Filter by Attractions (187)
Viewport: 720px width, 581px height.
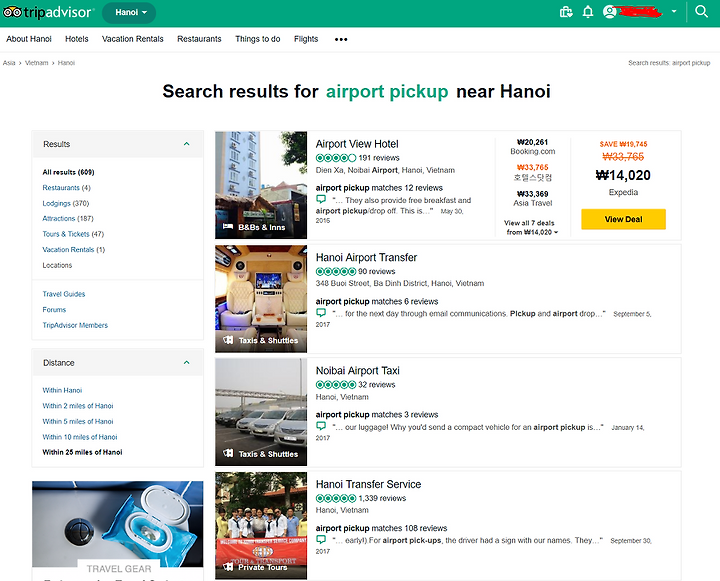[68, 219]
